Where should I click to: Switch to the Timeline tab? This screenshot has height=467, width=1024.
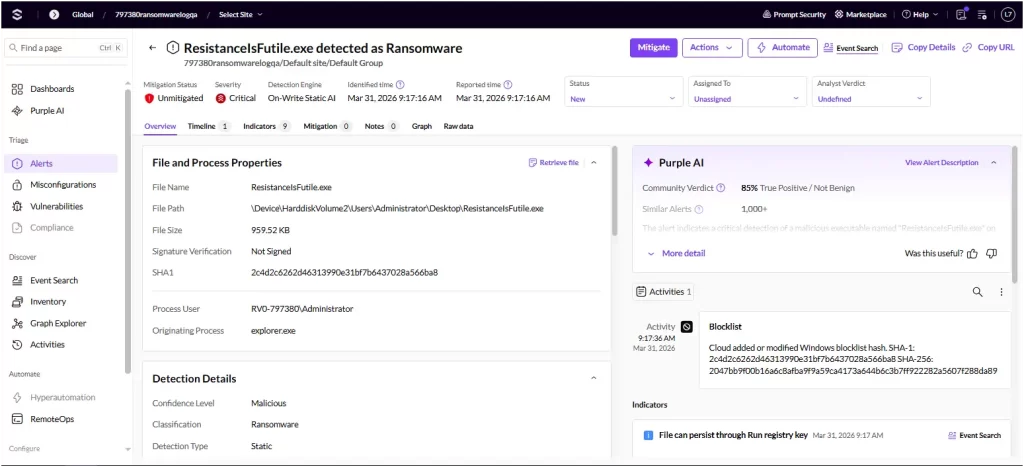point(209,126)
